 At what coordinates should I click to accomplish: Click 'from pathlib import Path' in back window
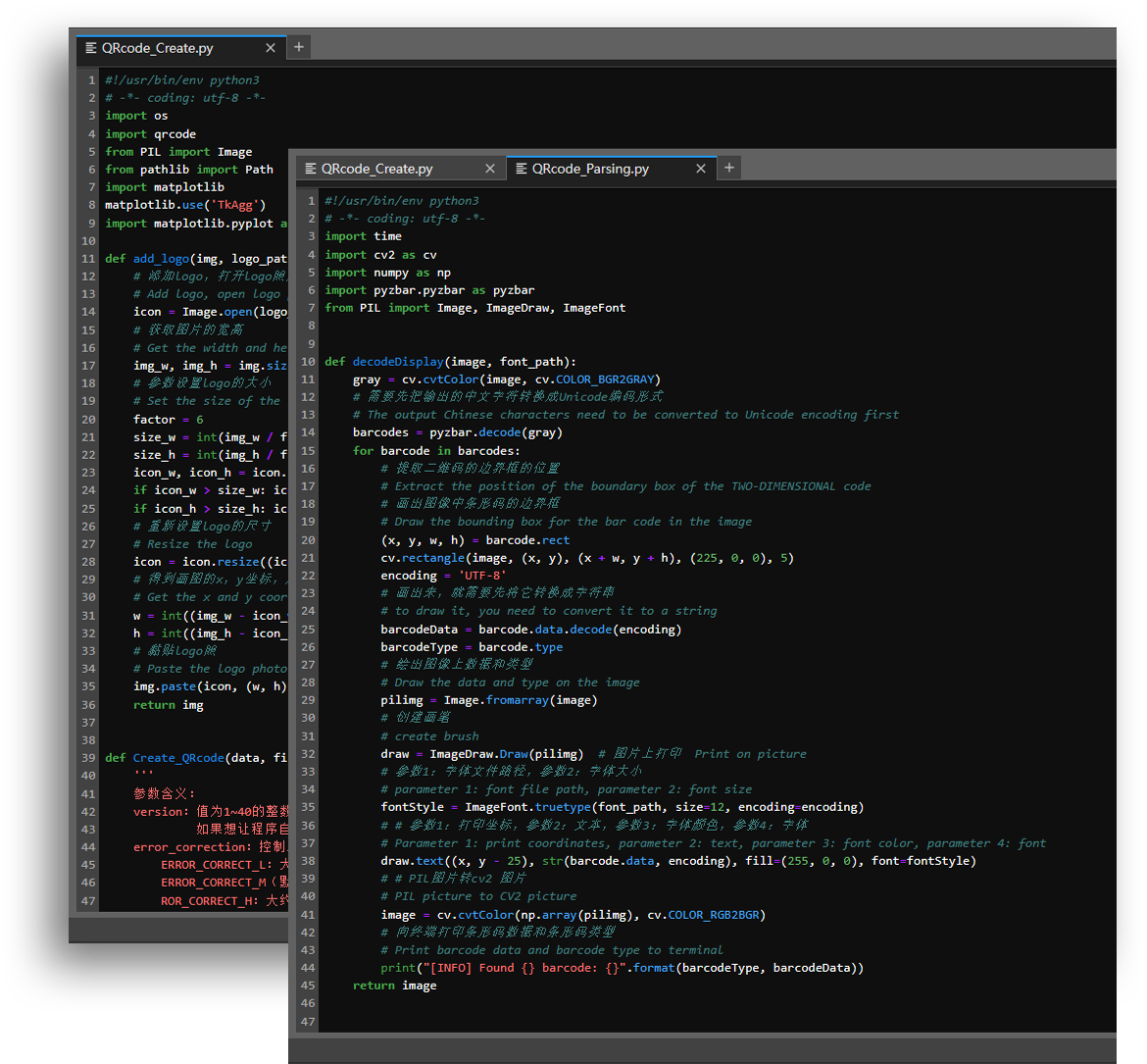189,169
